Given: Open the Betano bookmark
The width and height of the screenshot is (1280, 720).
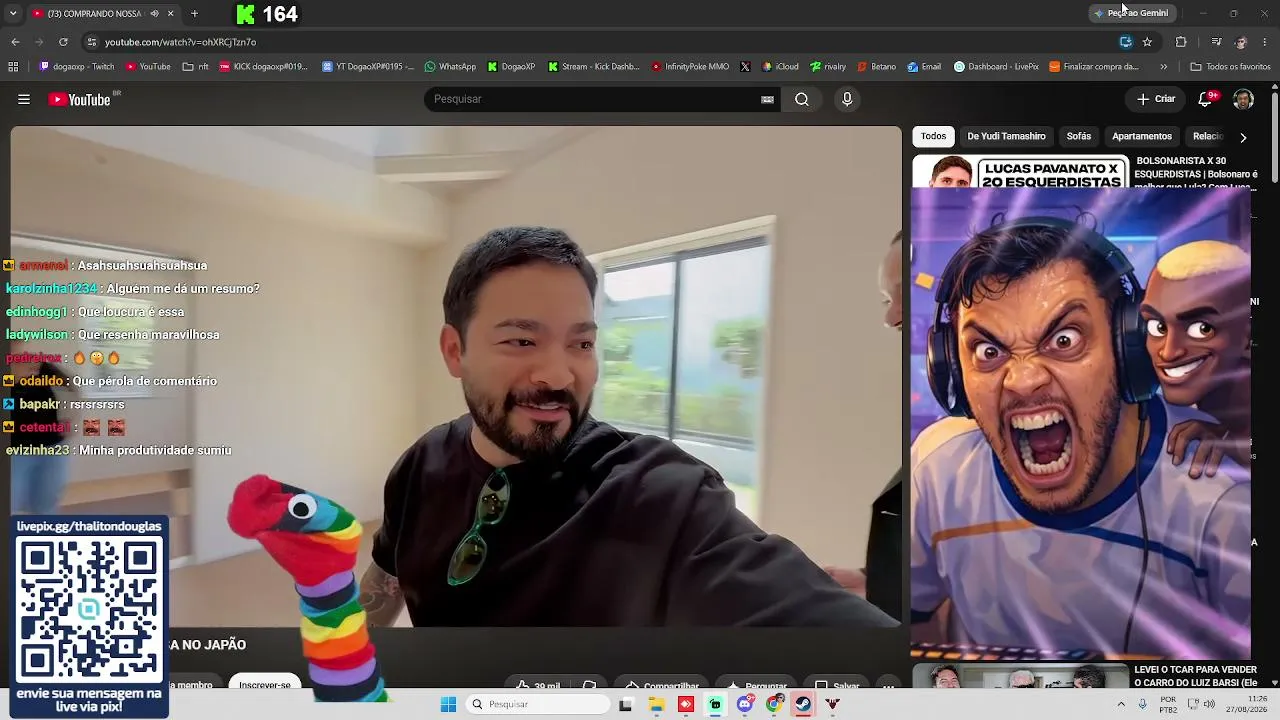Looking at the screenshot, I should point(877,67).
